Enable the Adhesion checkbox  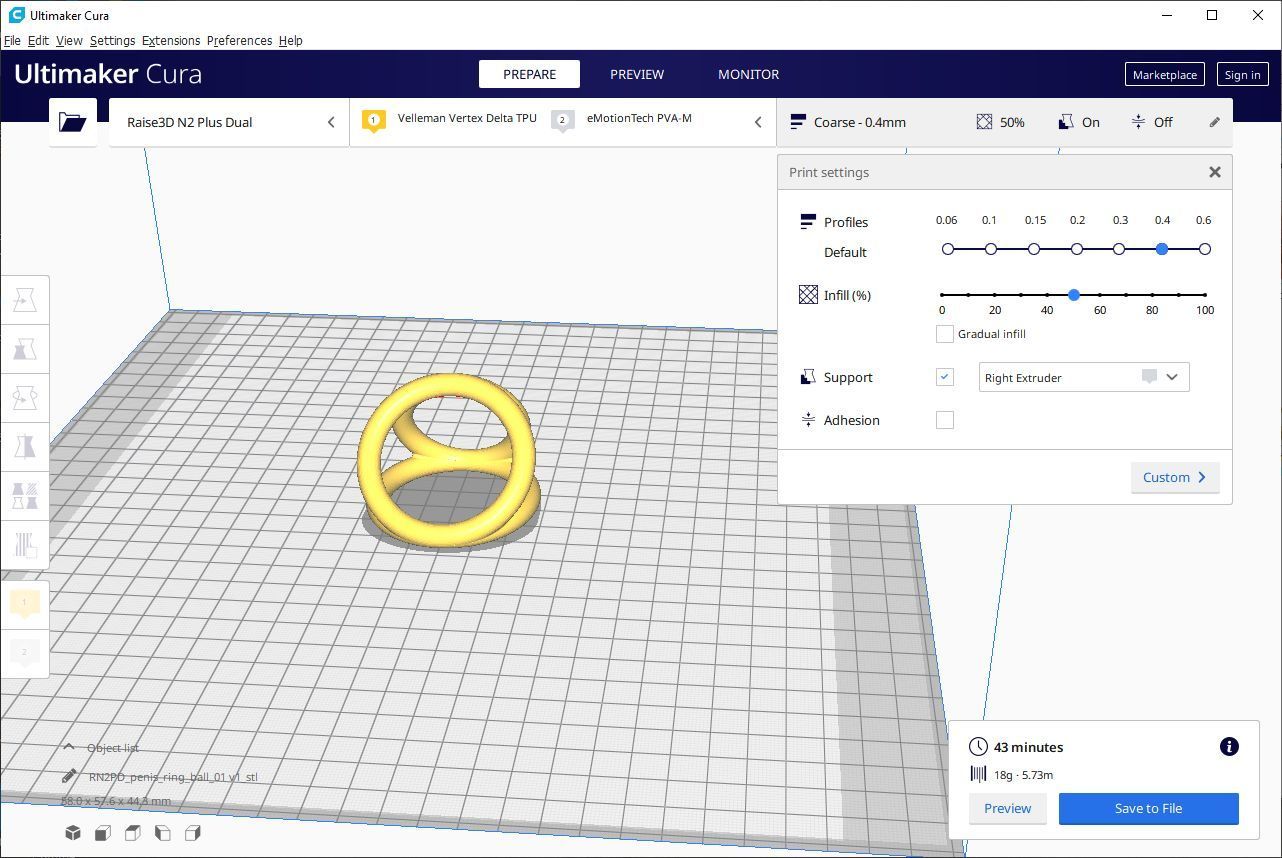coord(944,420)
